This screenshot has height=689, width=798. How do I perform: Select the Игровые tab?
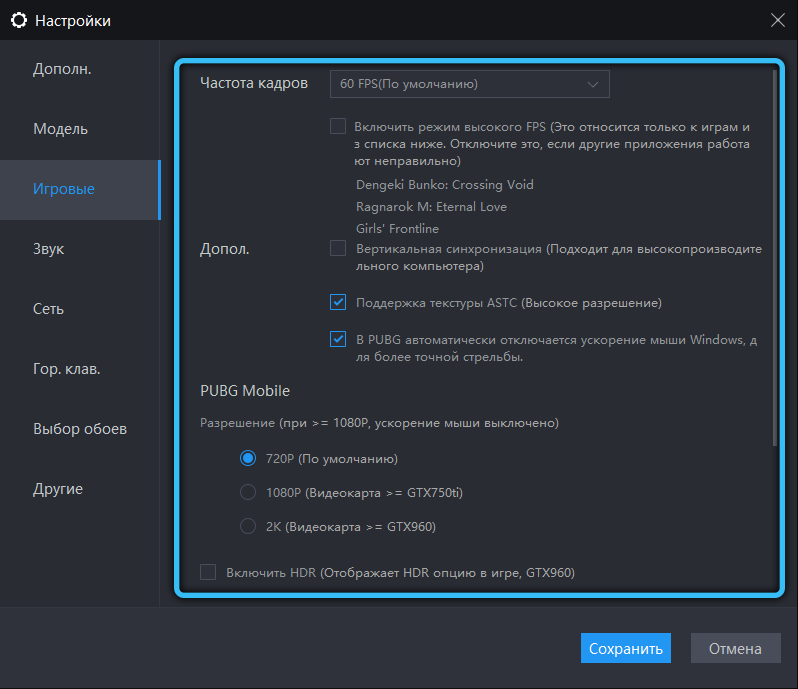click(x=64, y=189)
